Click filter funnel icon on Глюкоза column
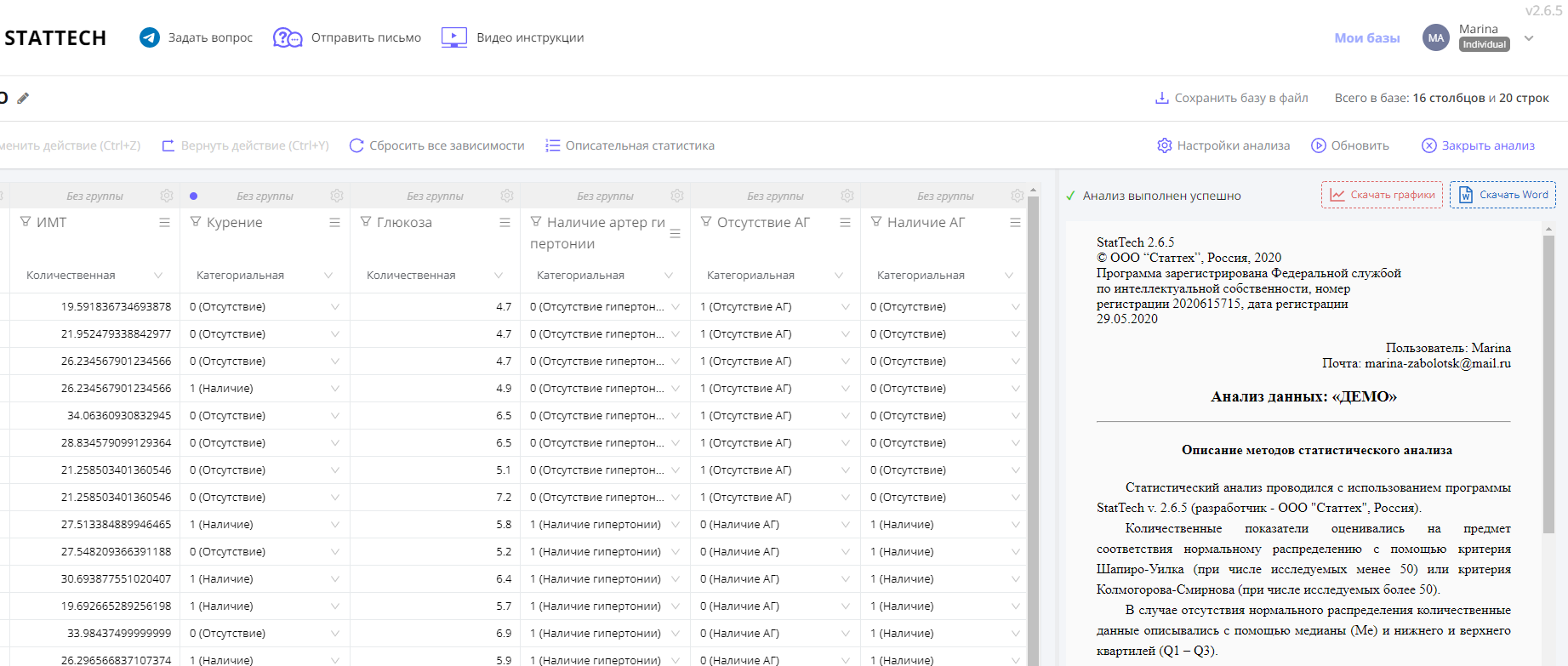Screen dimensions: 1568x666 coord(366,222)
